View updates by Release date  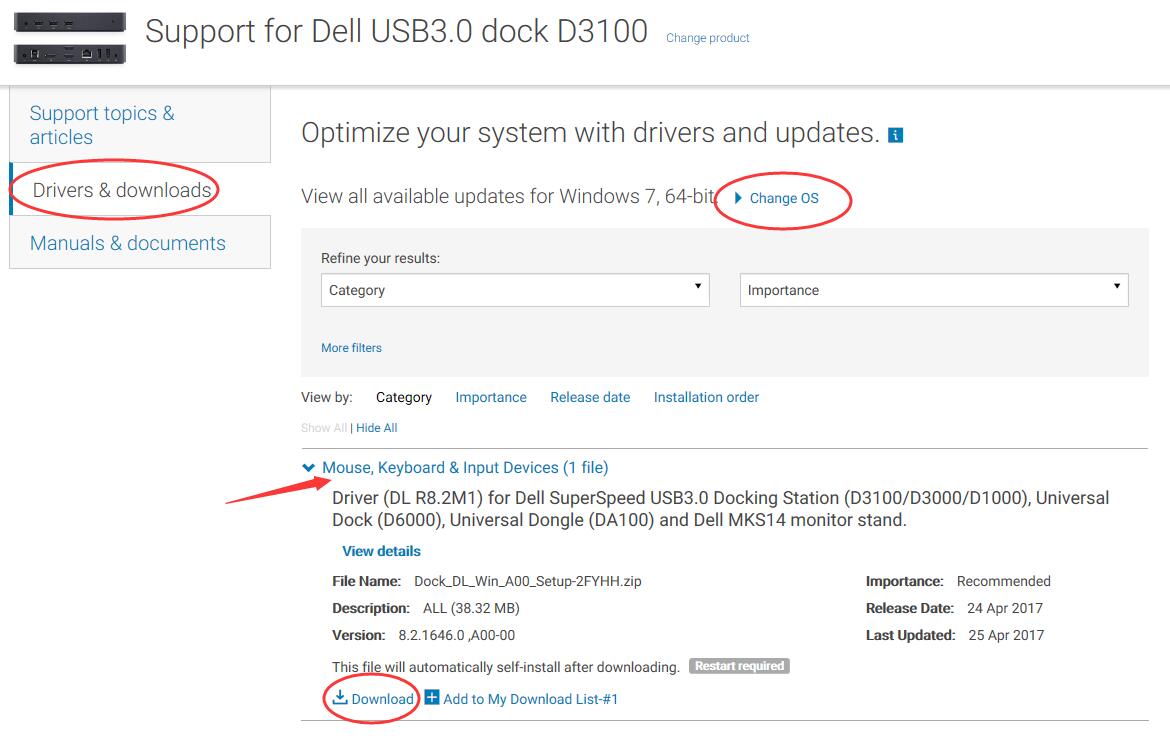(590, 398)
